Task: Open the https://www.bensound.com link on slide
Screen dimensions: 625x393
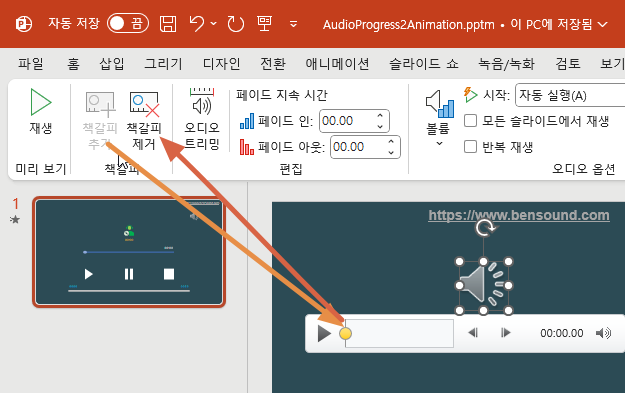Action: (x=519, y=215)
